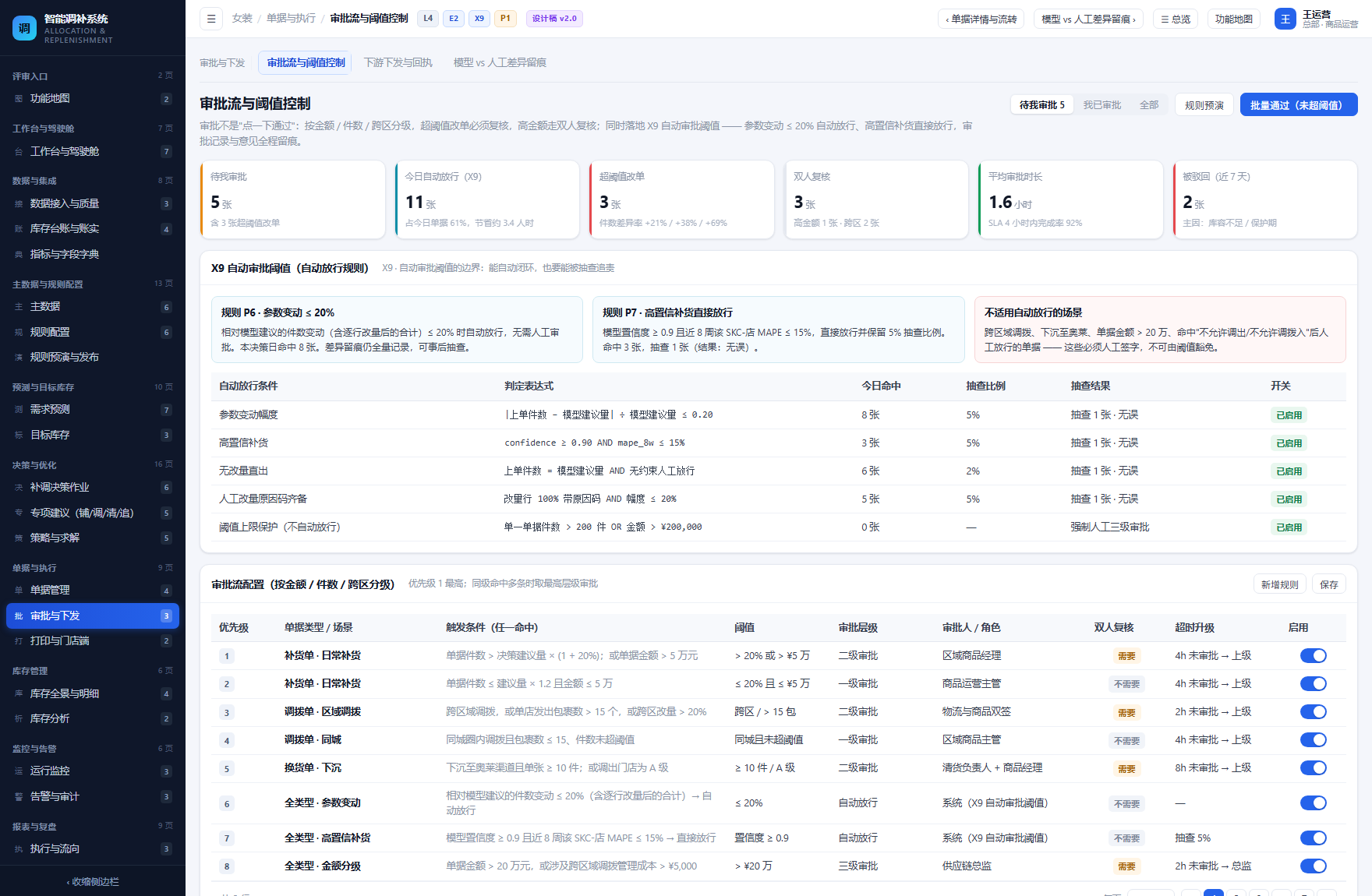Click the 规则预演 button
Image resolution: width=1372 pixels, height=896 pixels.
tap(1204, 105)
